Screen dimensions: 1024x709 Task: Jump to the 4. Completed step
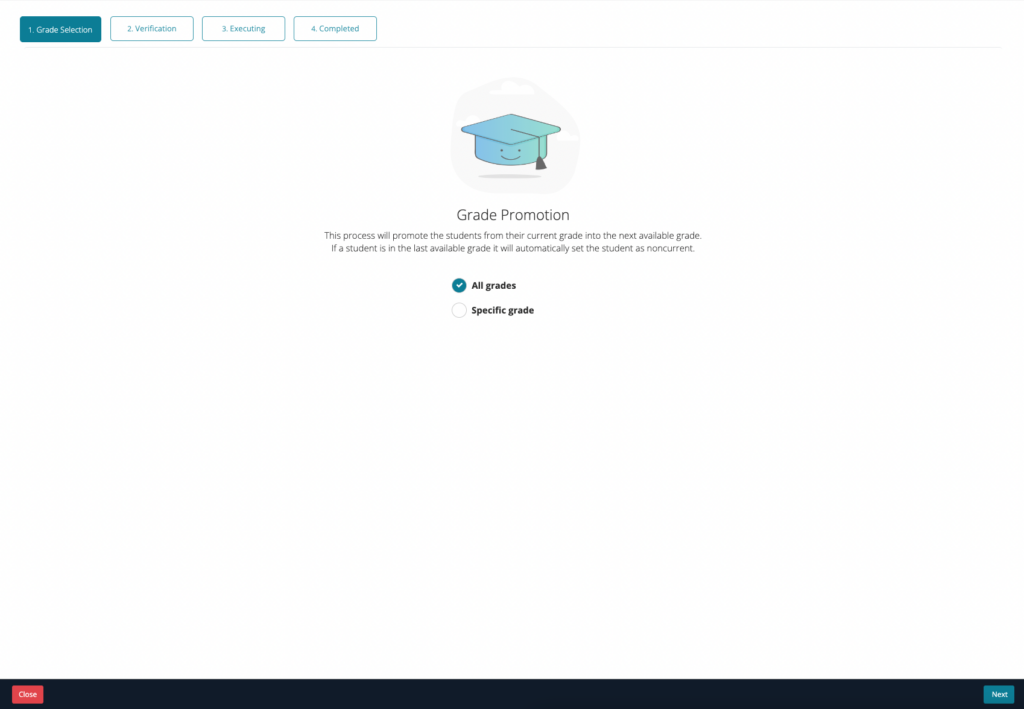click(335, 28)
